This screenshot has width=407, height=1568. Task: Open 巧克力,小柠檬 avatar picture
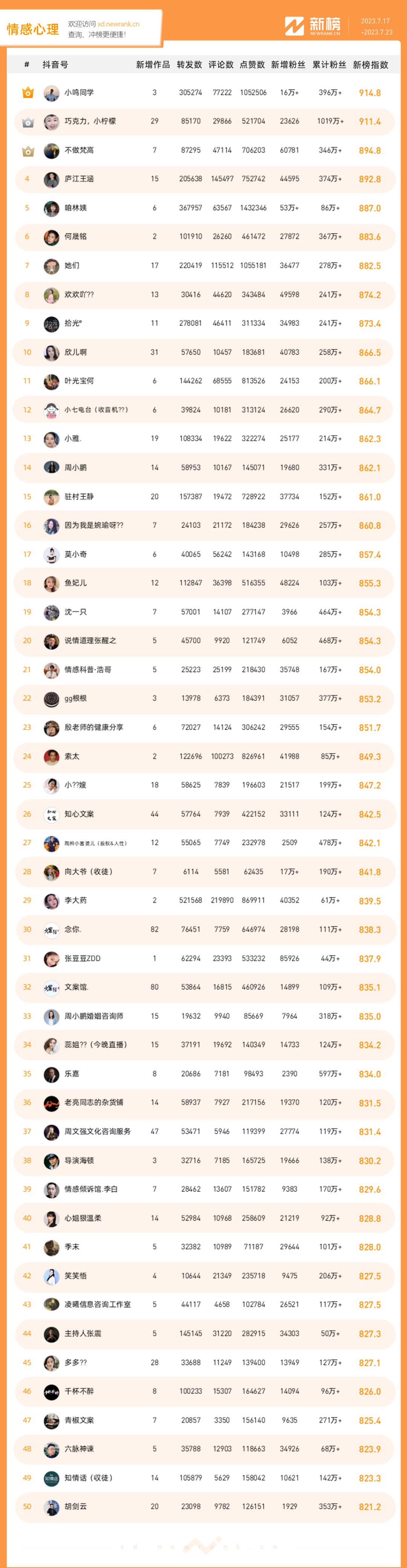point(51,122)
